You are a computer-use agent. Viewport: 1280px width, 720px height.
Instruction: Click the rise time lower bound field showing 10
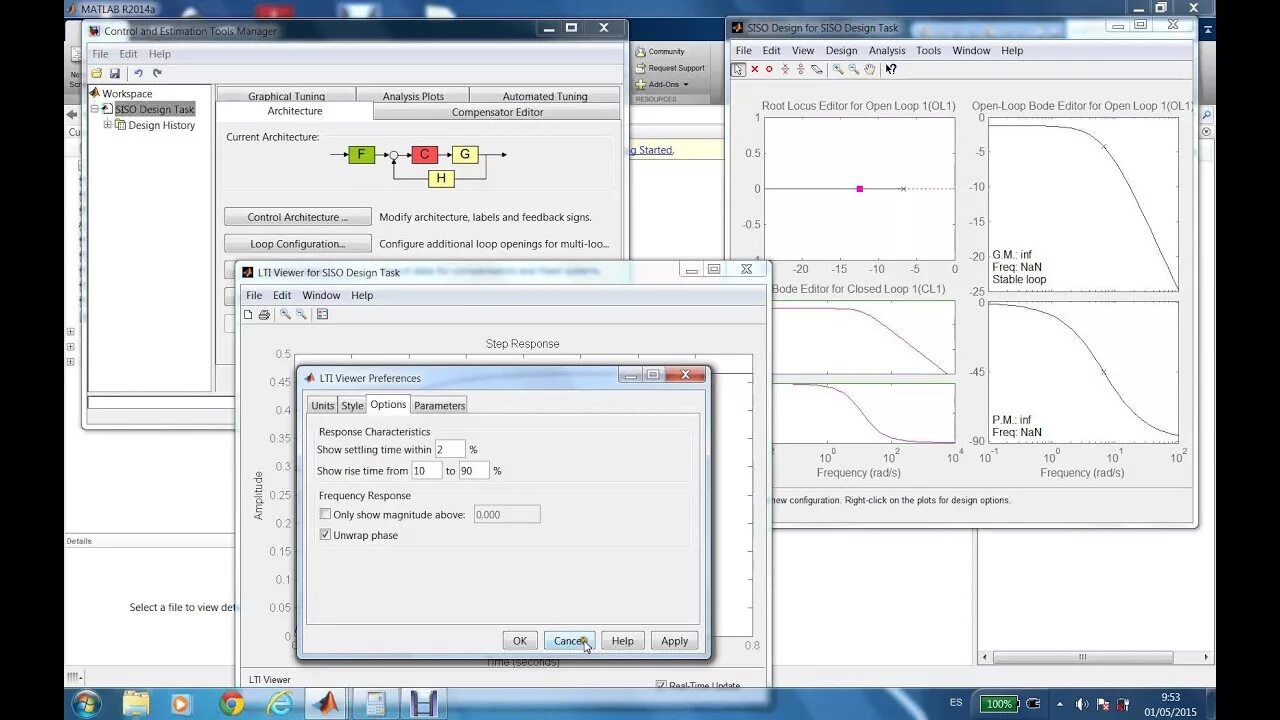[x=426, y=471]
